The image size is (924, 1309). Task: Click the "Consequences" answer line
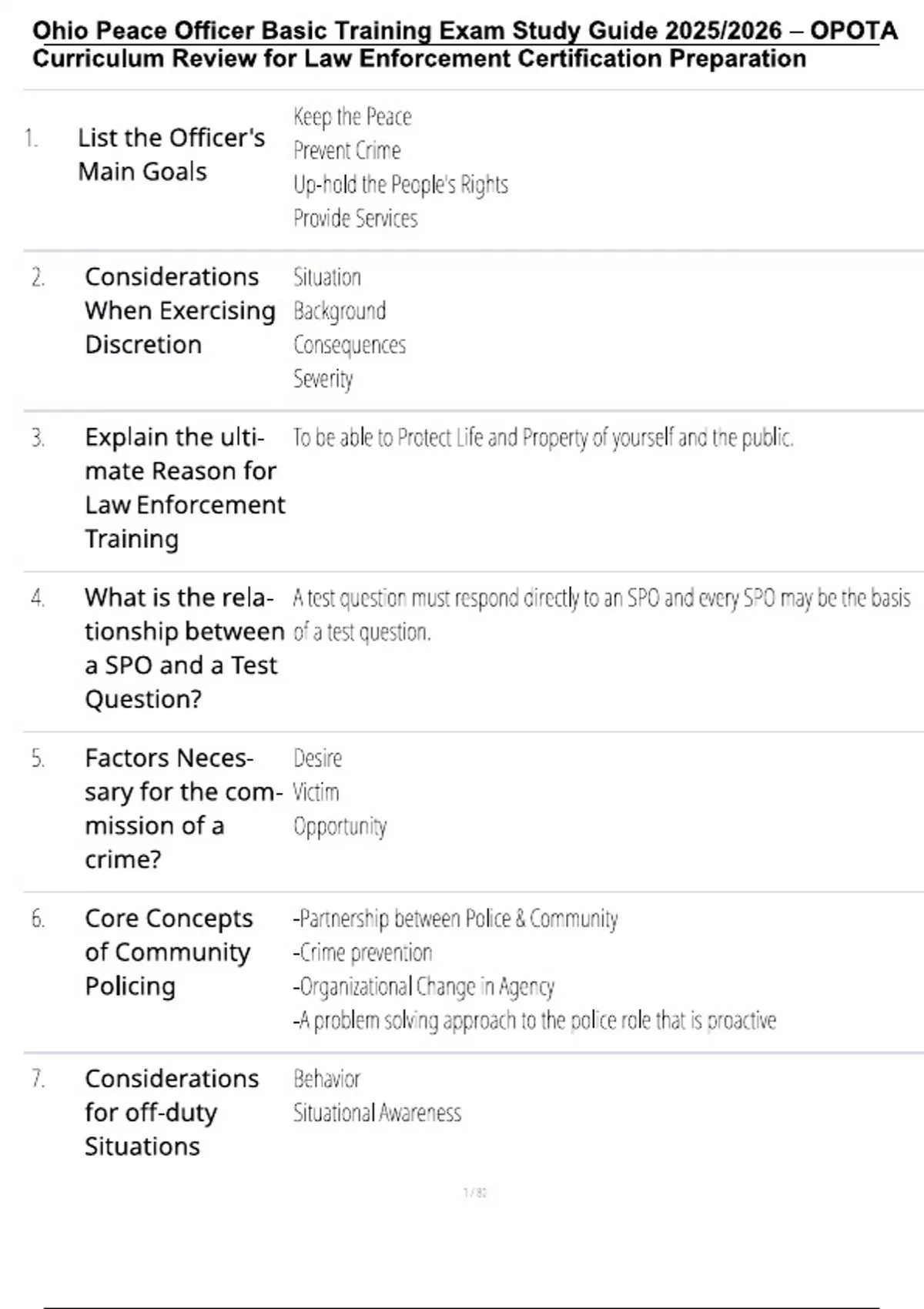[350, 345]
